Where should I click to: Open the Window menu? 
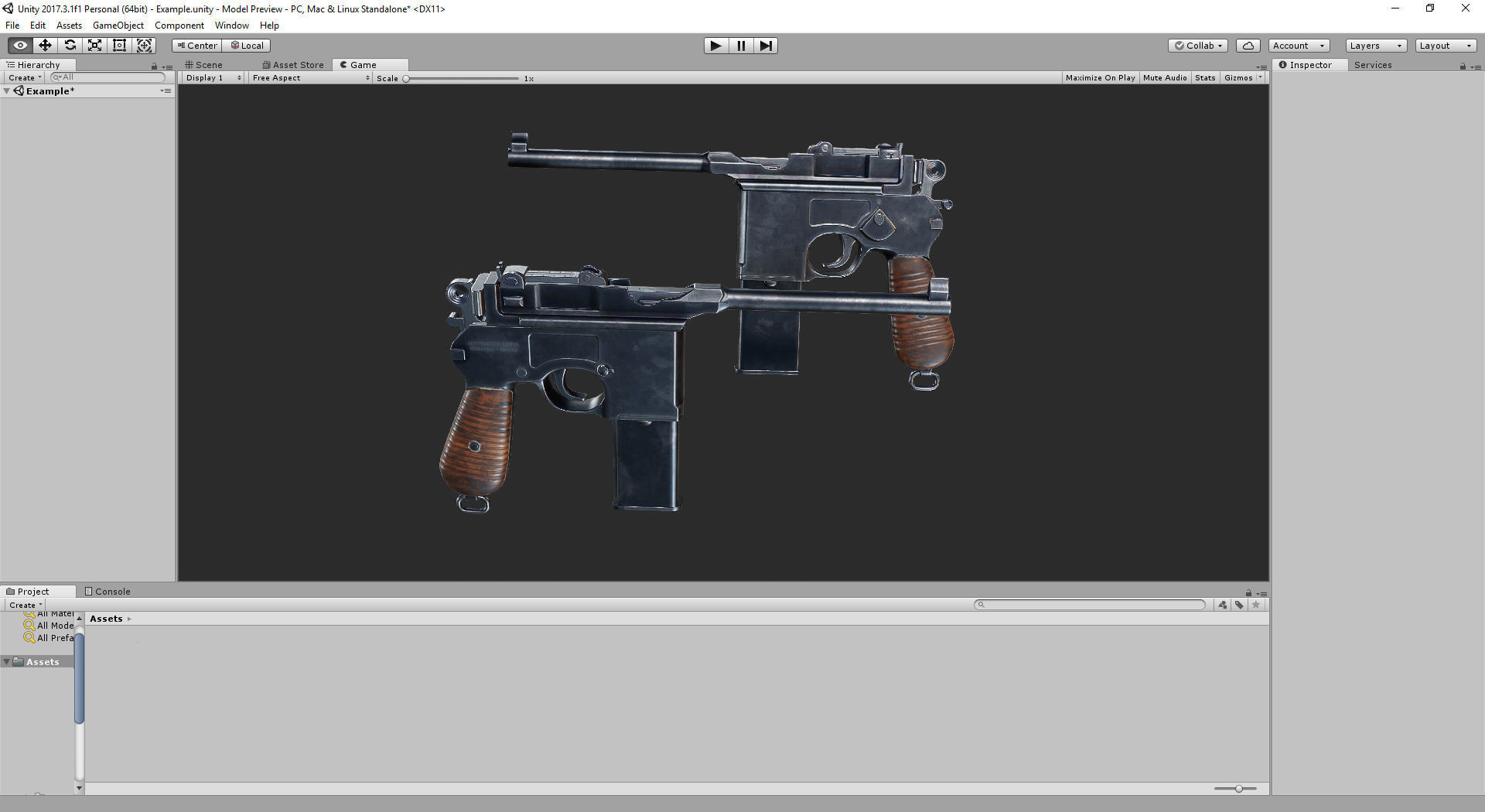click(x=232, y=26)
